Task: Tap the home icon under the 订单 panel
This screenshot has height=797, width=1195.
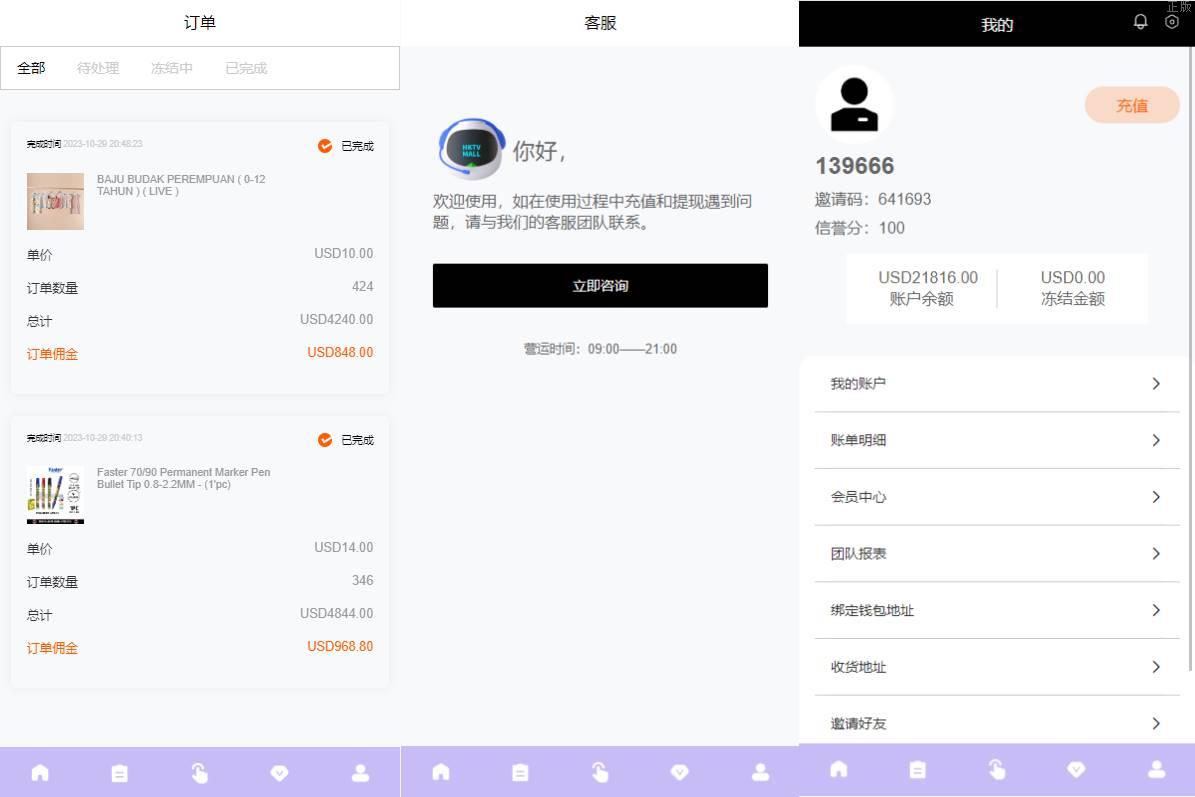Action: 40,773
